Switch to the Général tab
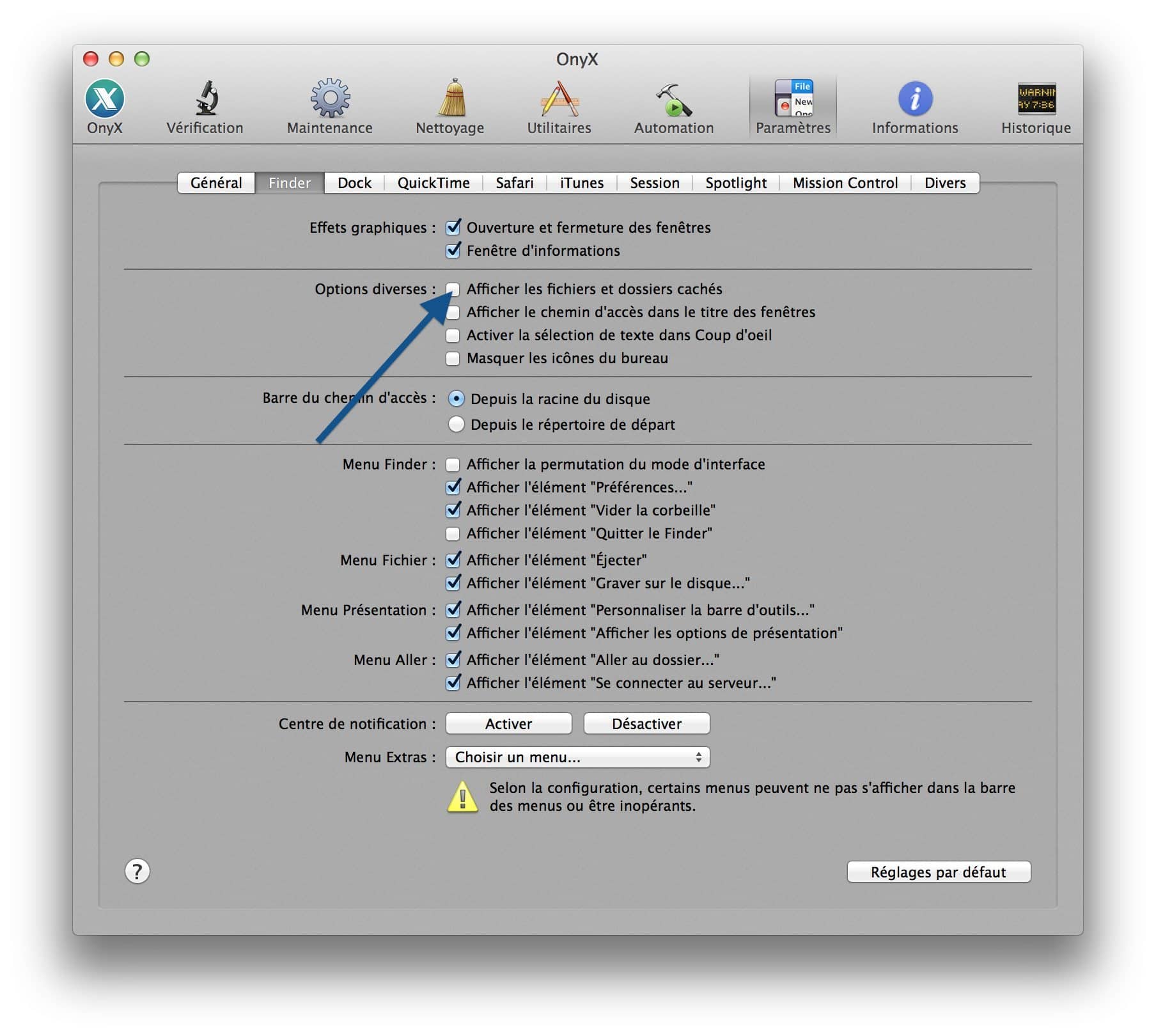Screen dimensions: 1156x1036 pyautogui.click(x=216, y=183)
